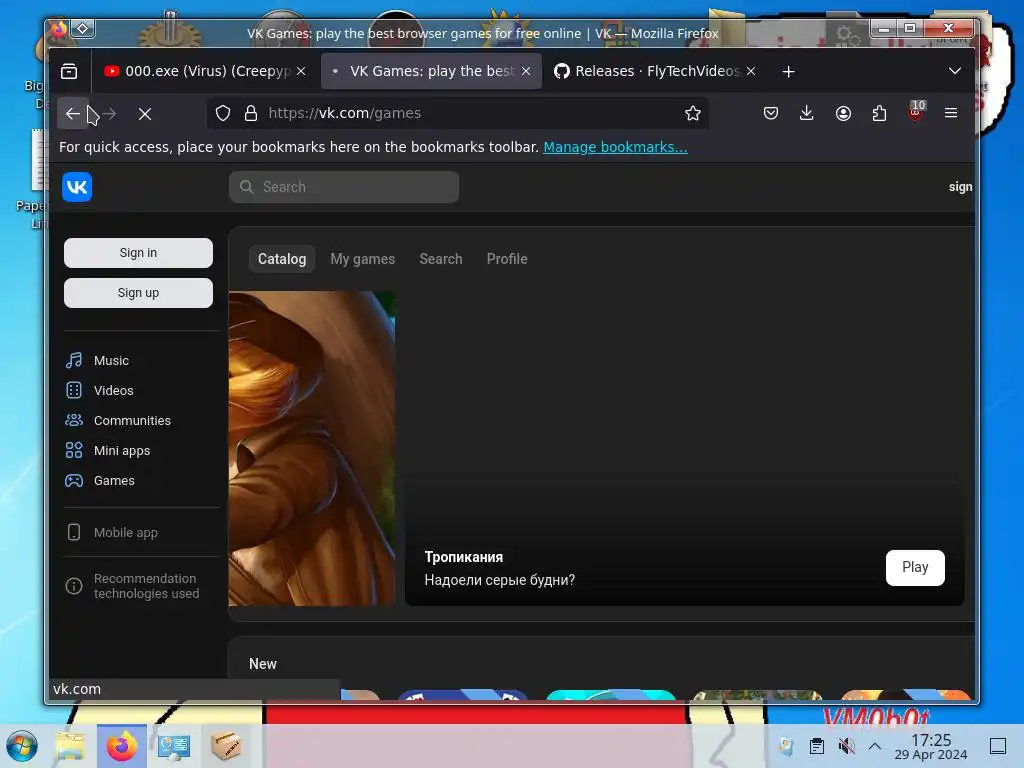
Task: Bookmark this page with the star icon
Action: tap(693, 114)
